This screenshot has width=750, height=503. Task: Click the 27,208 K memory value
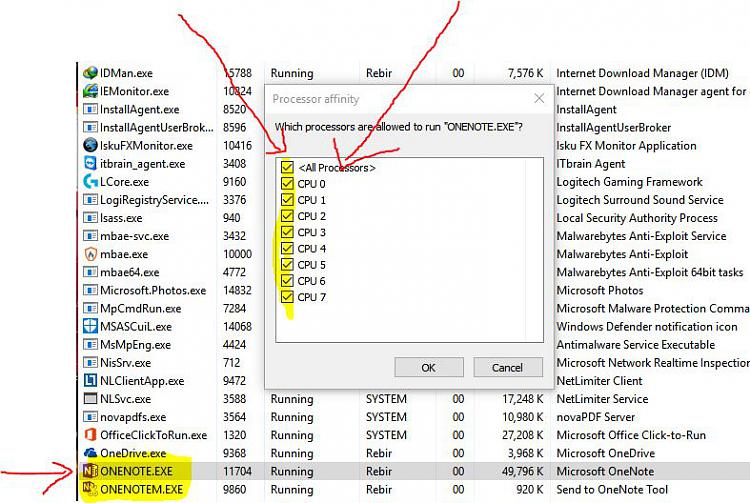[523, 435]
